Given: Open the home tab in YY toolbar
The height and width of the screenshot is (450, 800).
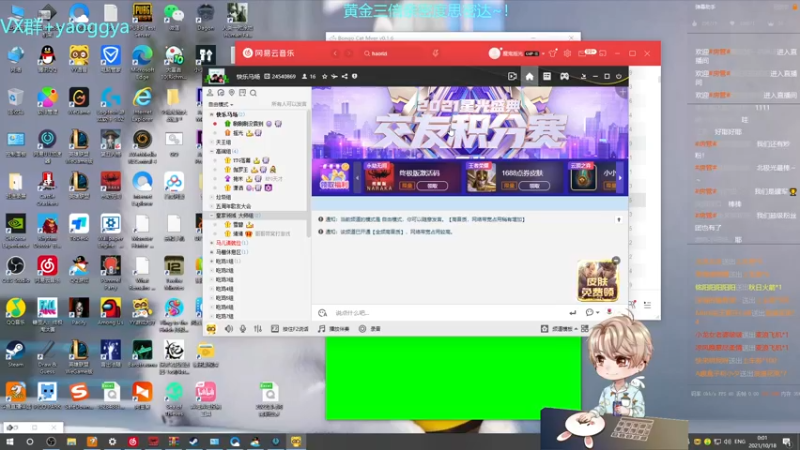Looking at the screenshot, I should (x=529, y=77).
